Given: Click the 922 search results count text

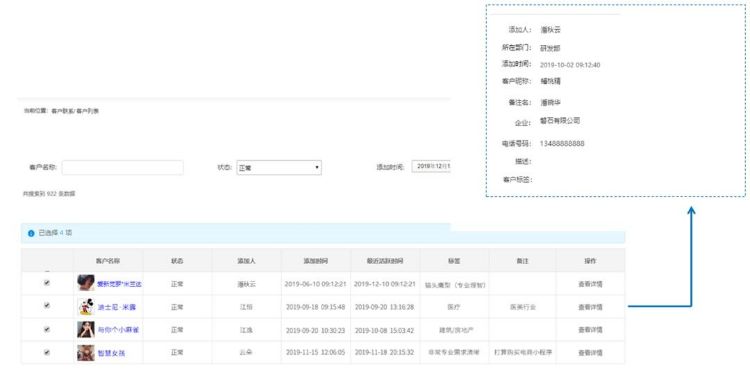Looking at the screenshot, I should [49, 194].
